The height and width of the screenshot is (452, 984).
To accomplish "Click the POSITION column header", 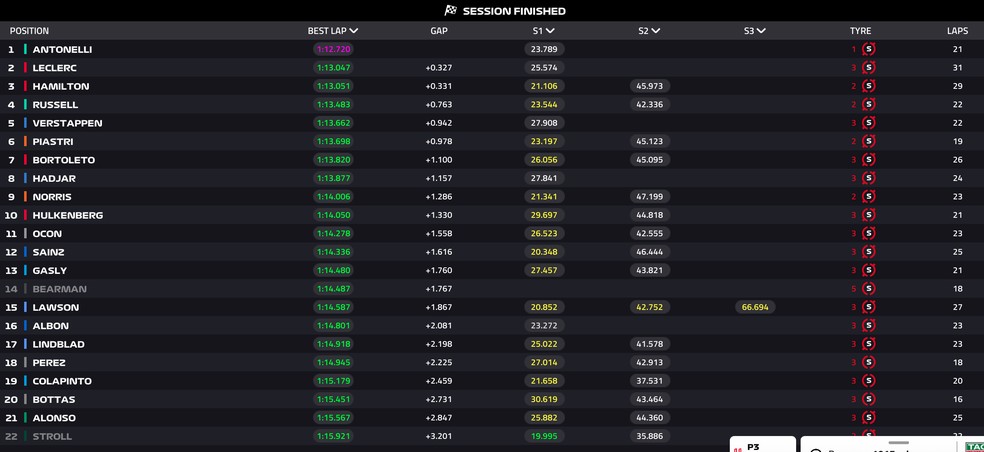I will (x=29, y=31).
